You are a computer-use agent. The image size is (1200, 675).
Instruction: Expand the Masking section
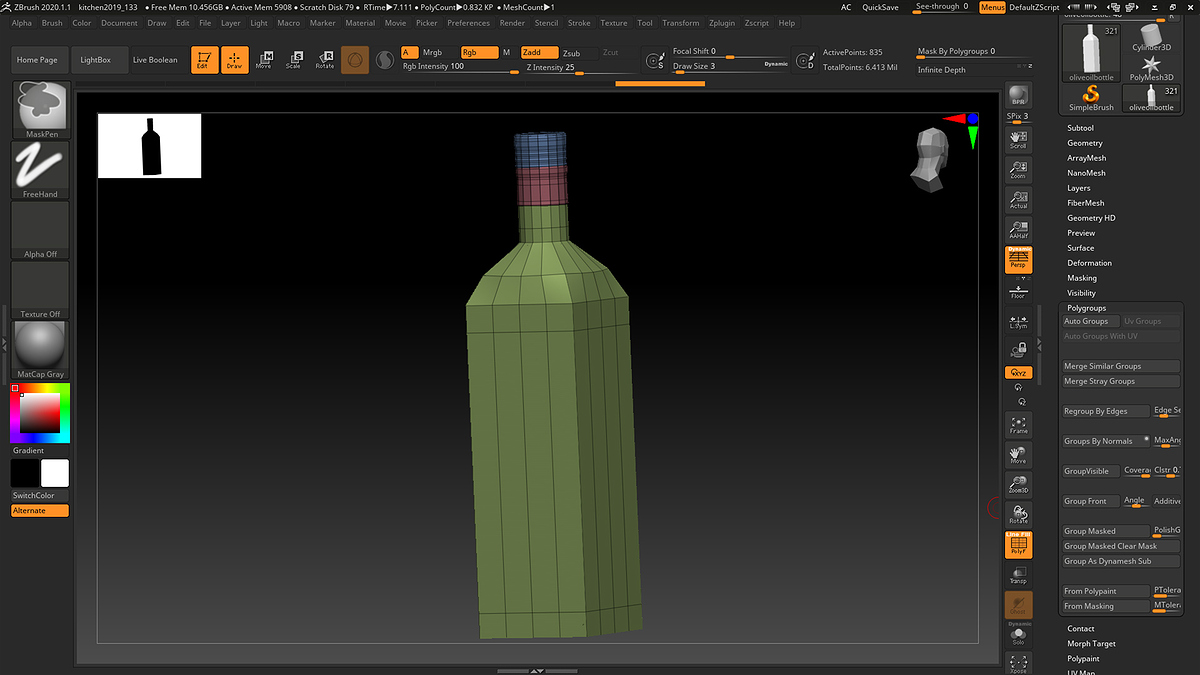click(1081, 278)
